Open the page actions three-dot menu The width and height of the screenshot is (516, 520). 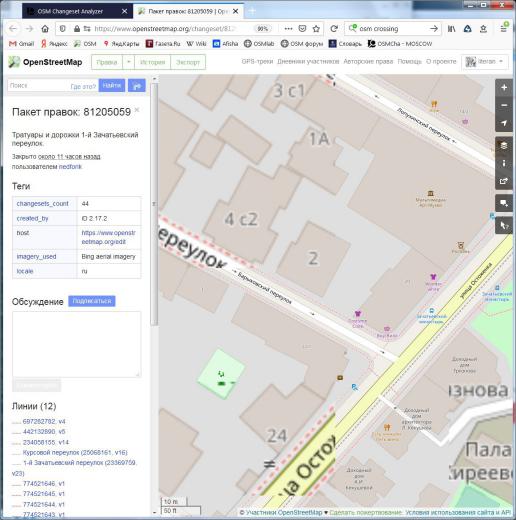(x=288, y=29)
